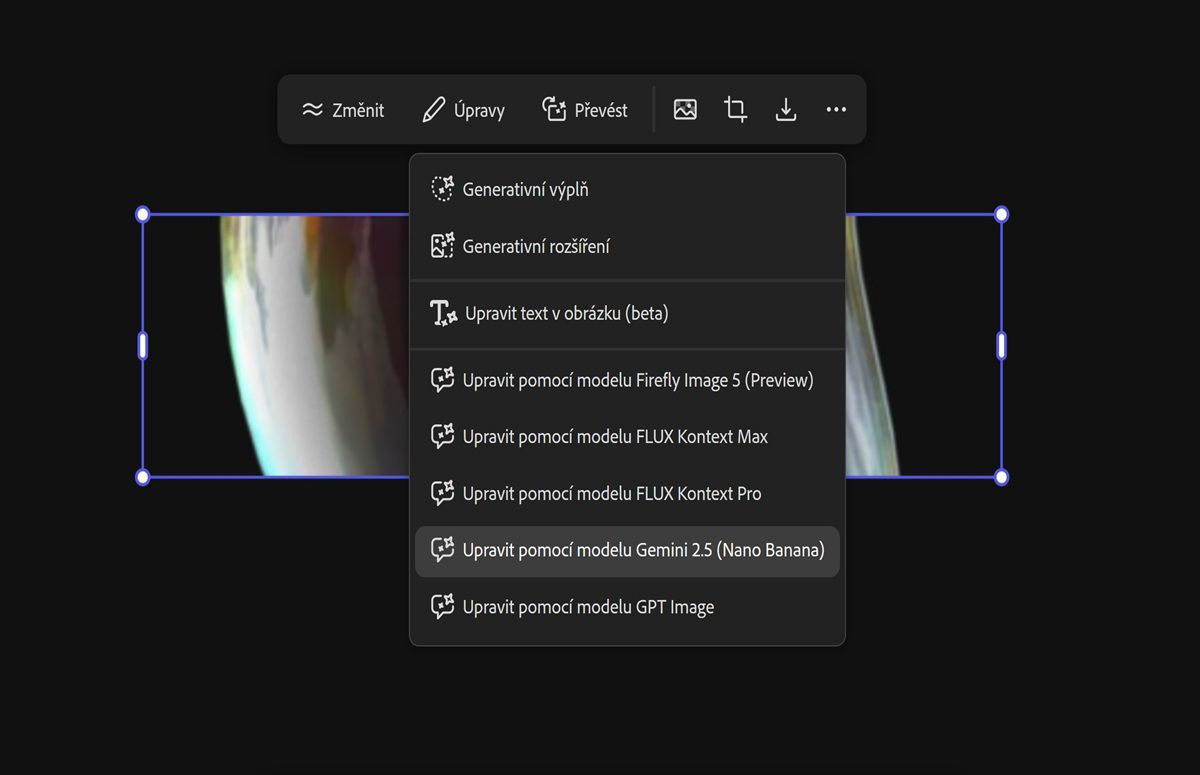This screenshot has width=1200, height=775.
Task: Select the crop tool icon
Action: tap(736, 110)
